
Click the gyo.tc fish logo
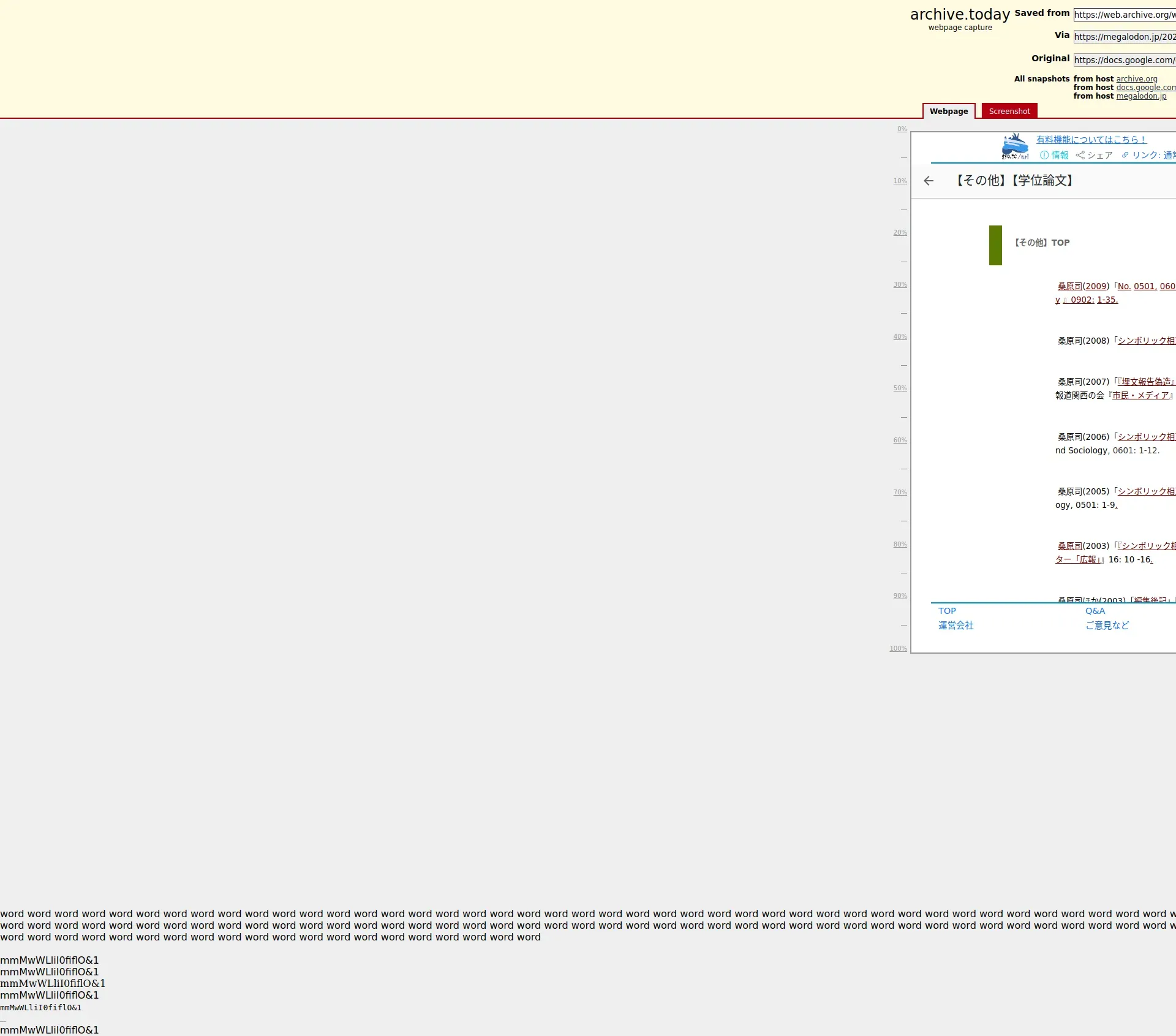point(1015,147)
